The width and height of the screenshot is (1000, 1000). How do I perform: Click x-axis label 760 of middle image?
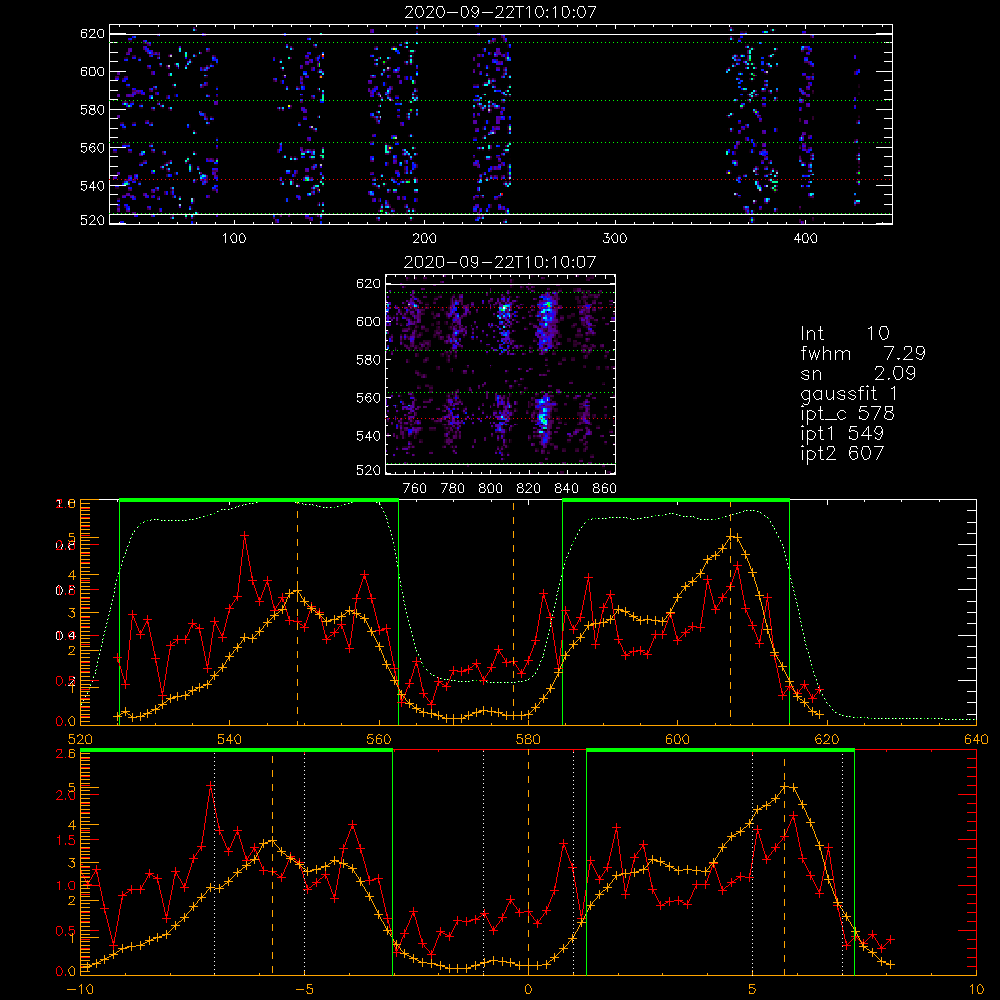(x=415, y=489)
